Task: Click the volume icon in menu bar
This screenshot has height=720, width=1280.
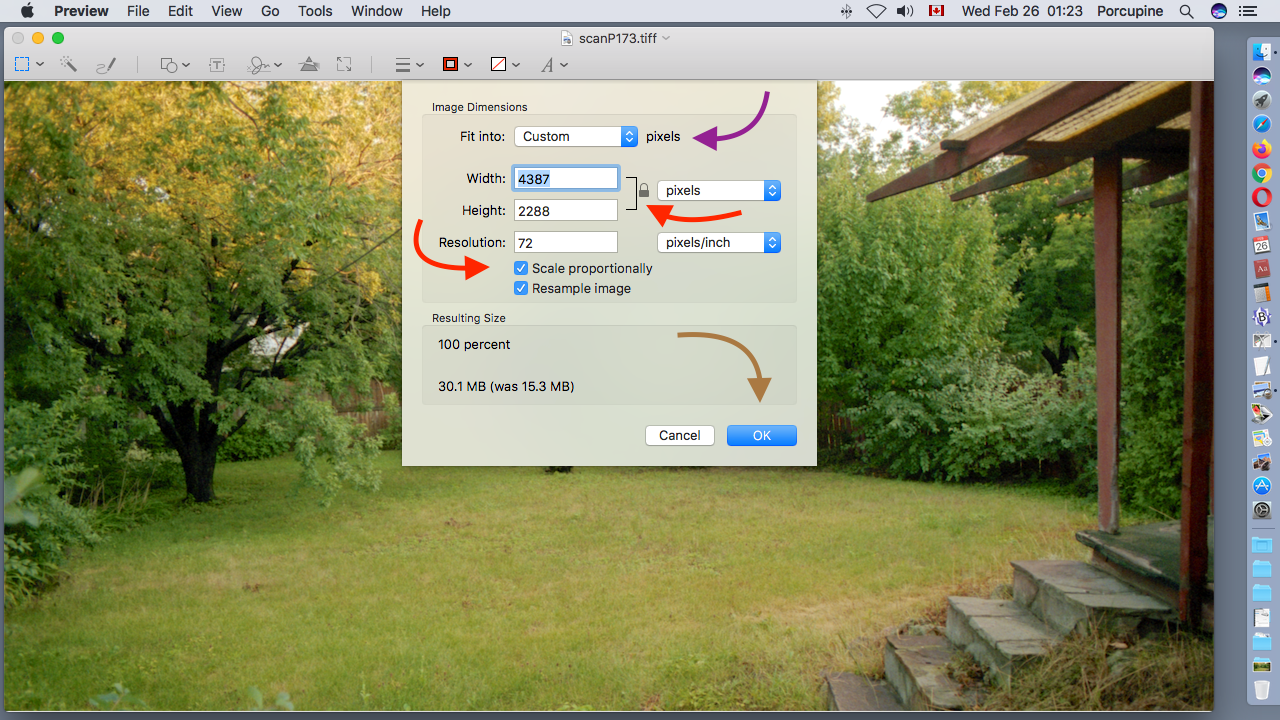Action: (x=905, y=11)
